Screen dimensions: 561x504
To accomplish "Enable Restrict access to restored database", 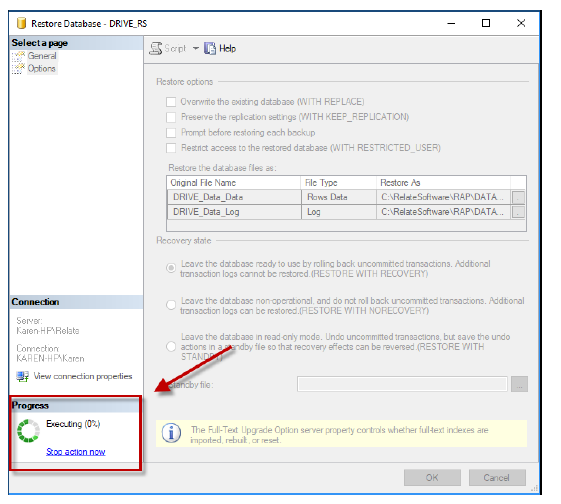I will point(171,148).
